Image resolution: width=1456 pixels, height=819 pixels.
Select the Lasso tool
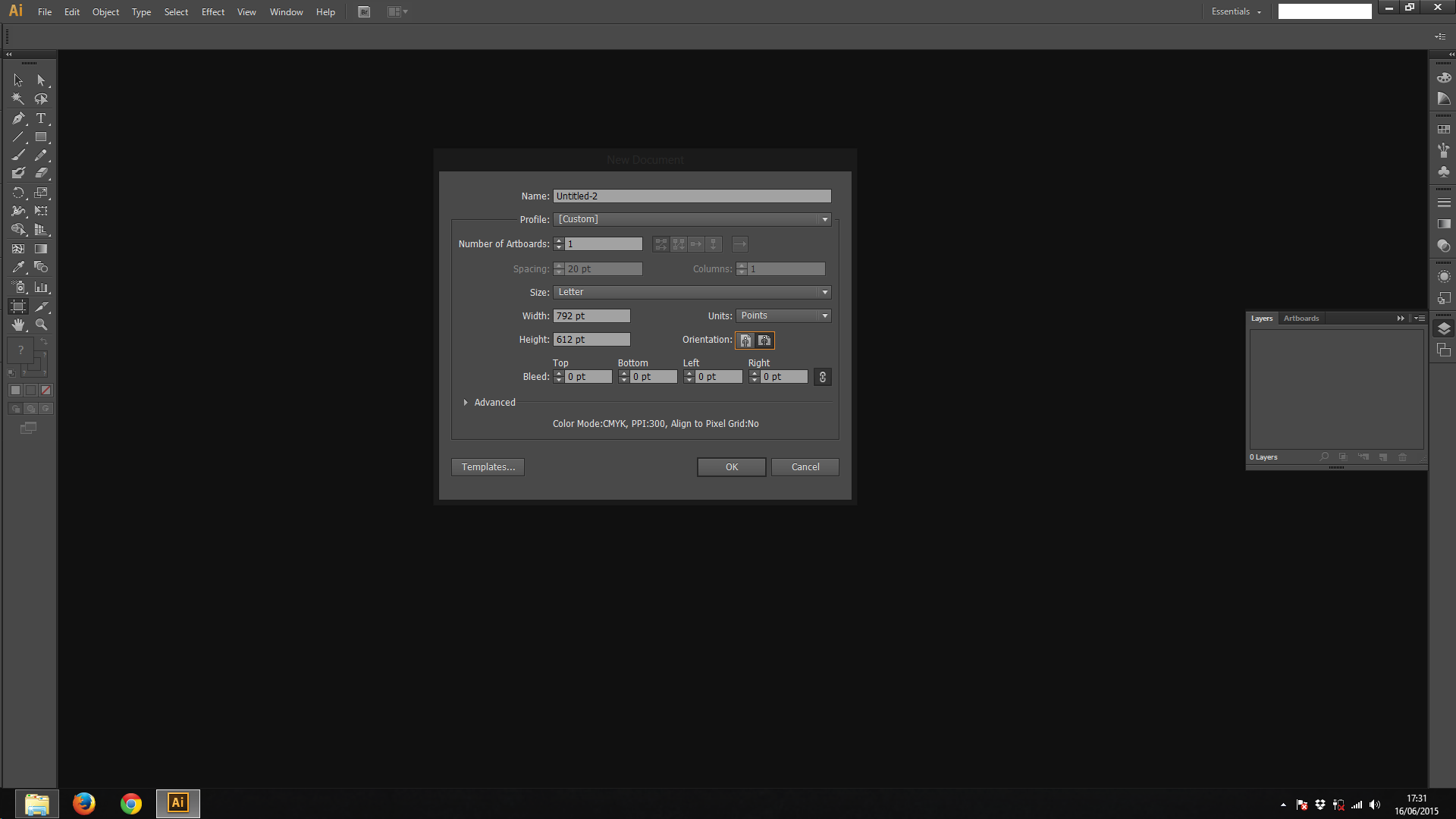(42, 99)
